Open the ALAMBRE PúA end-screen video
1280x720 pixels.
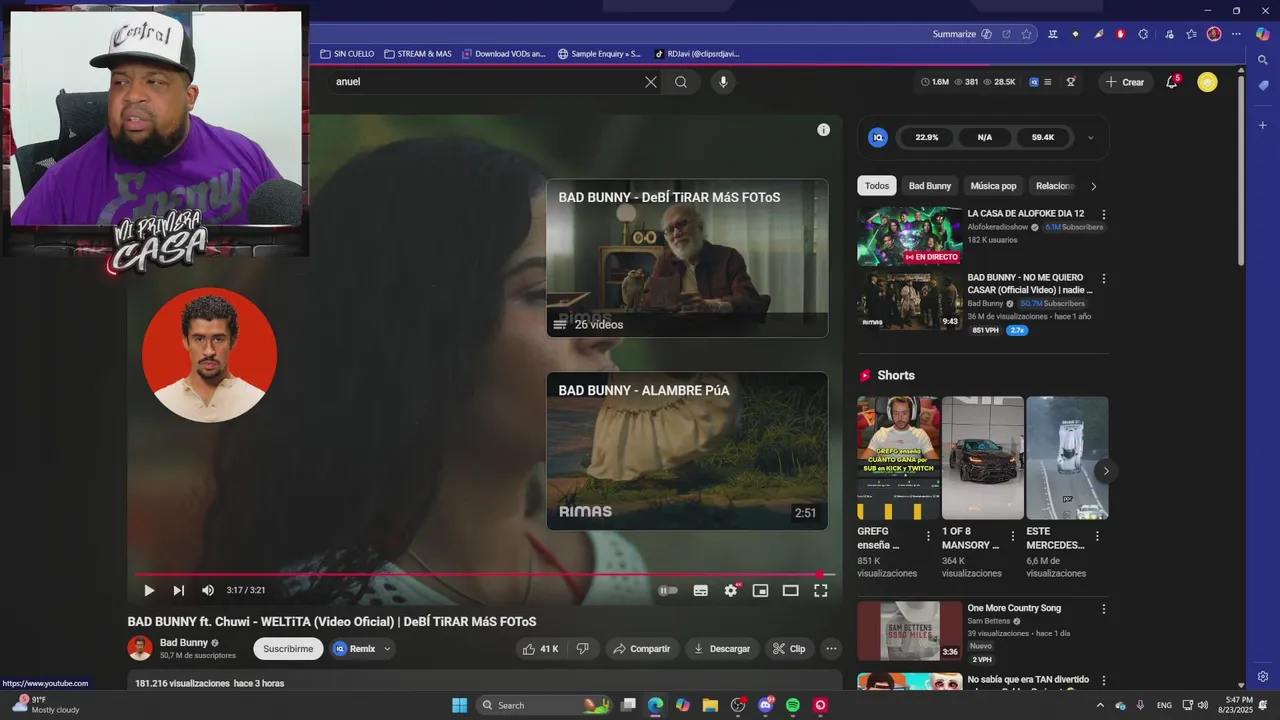[687, 451]
